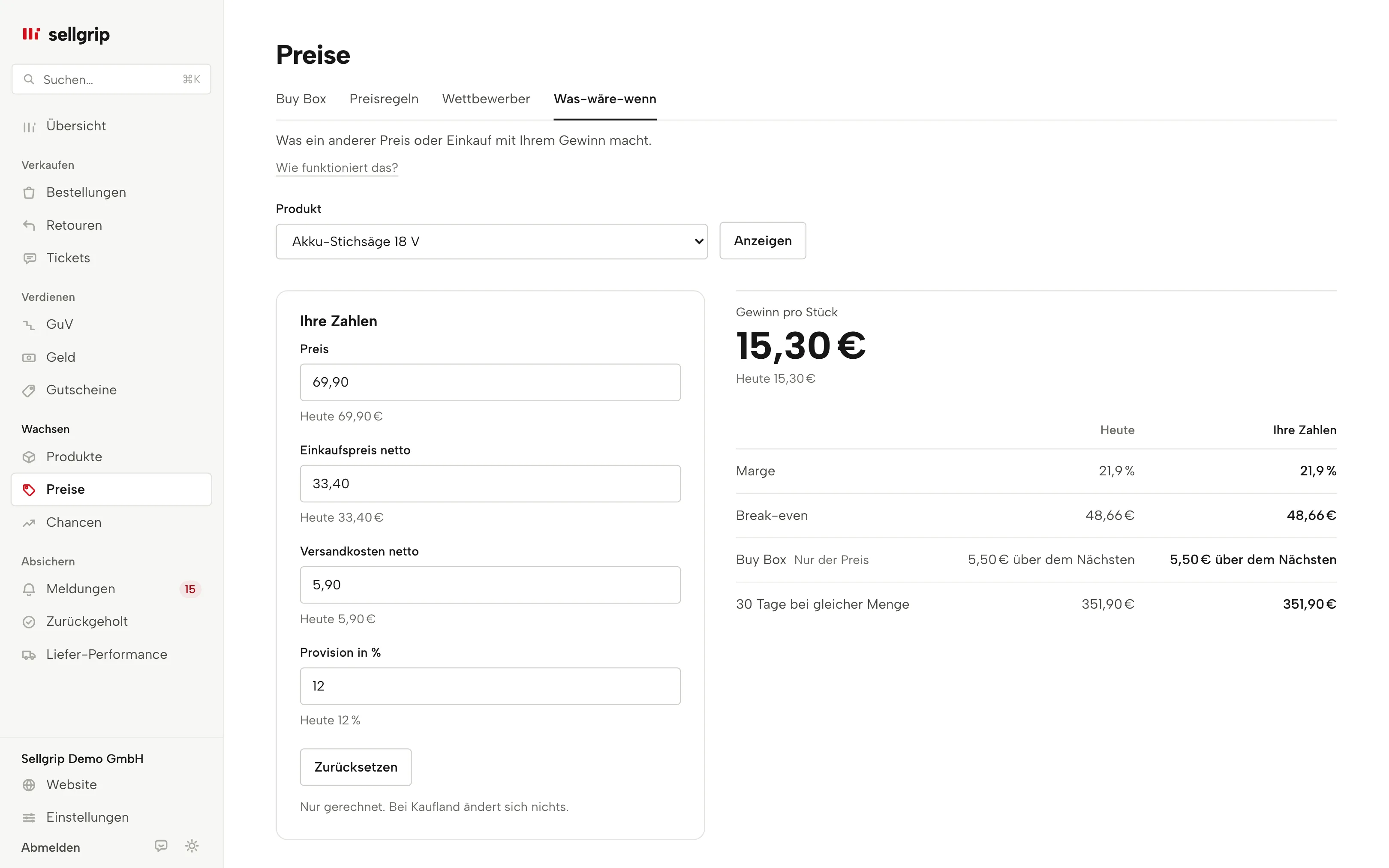
Task: Click the sellgrip logo
Action: 66,34
